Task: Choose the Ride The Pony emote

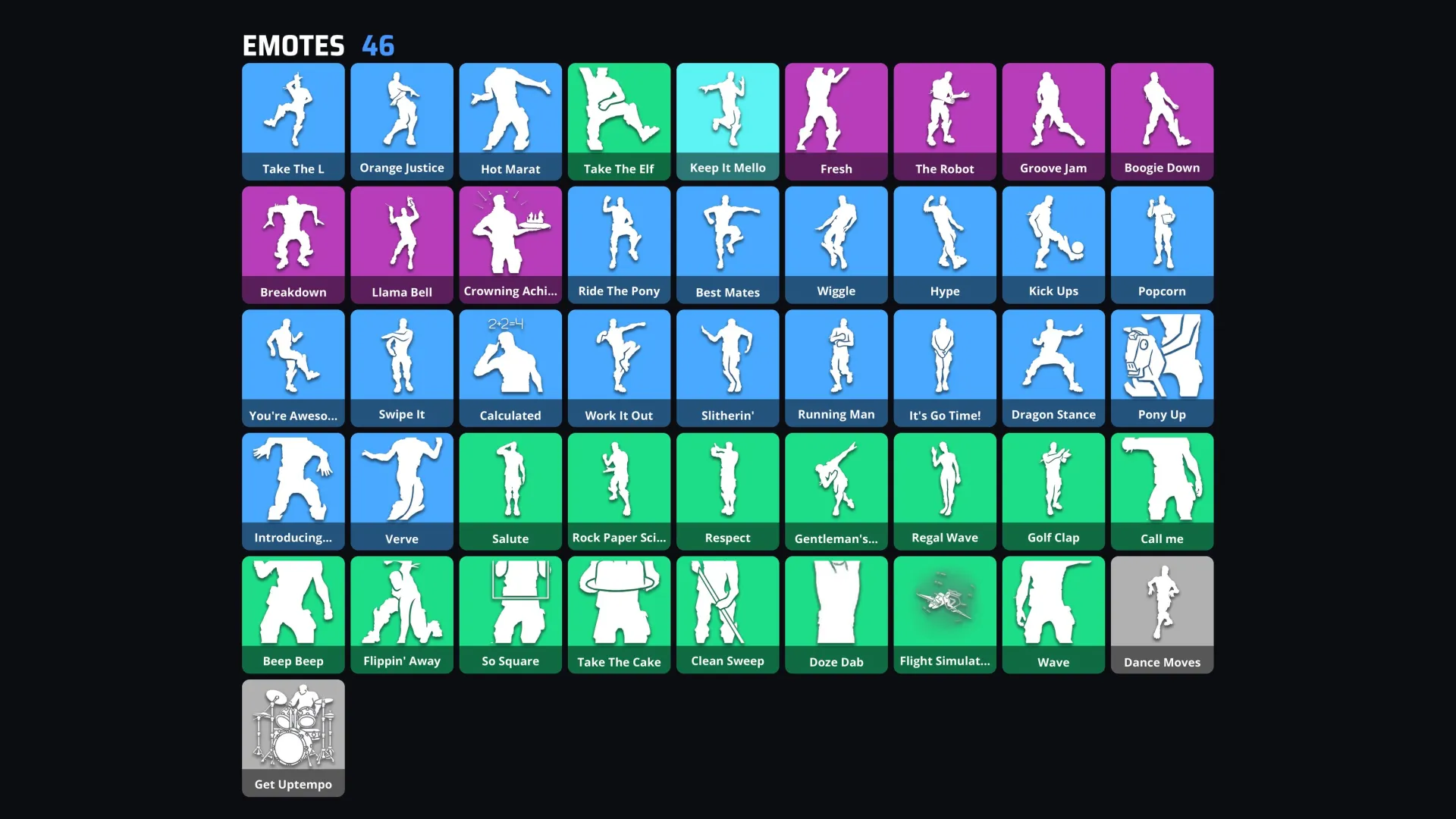Action: tap(619, 245)
